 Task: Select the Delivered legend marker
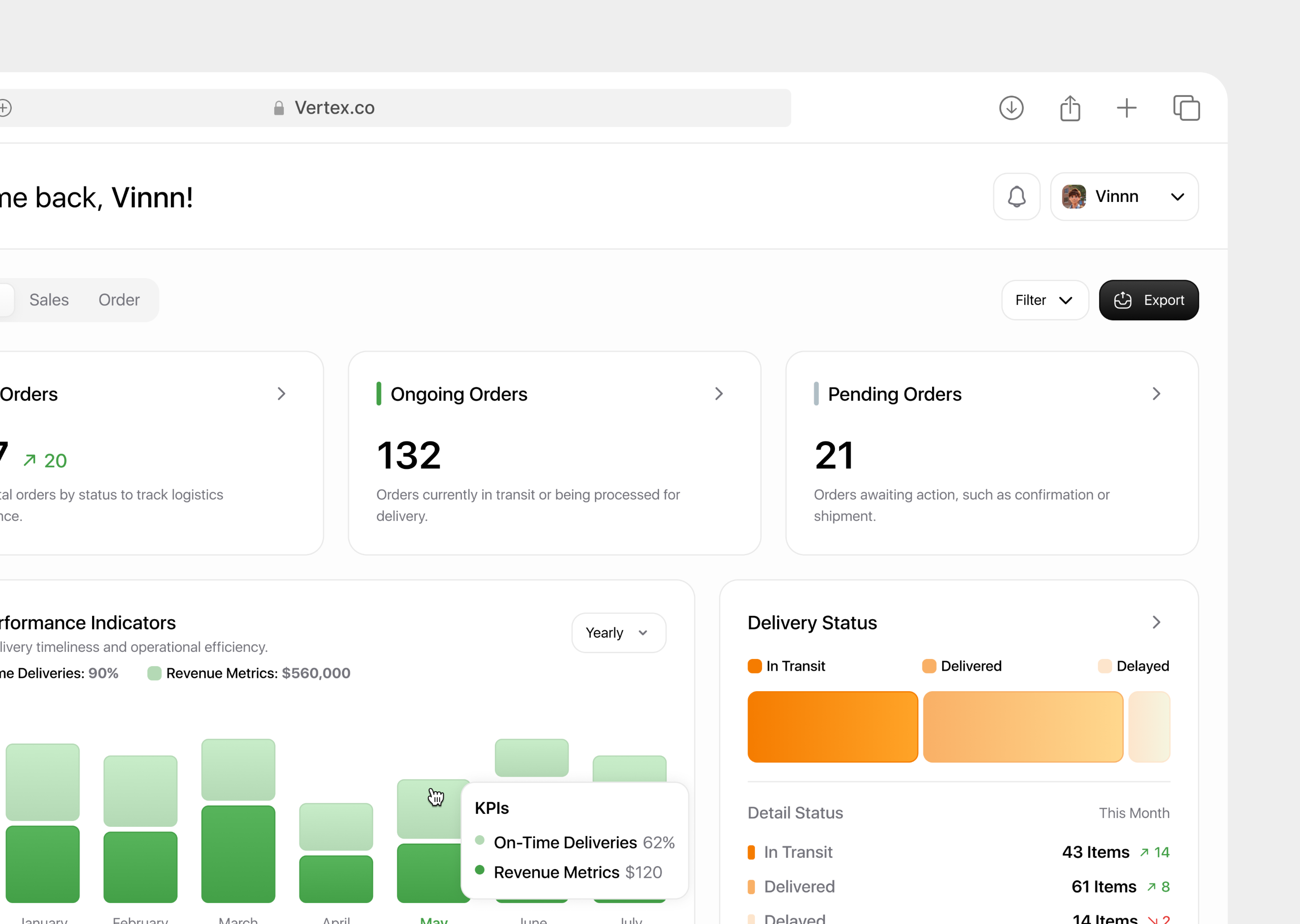[929, 666]
